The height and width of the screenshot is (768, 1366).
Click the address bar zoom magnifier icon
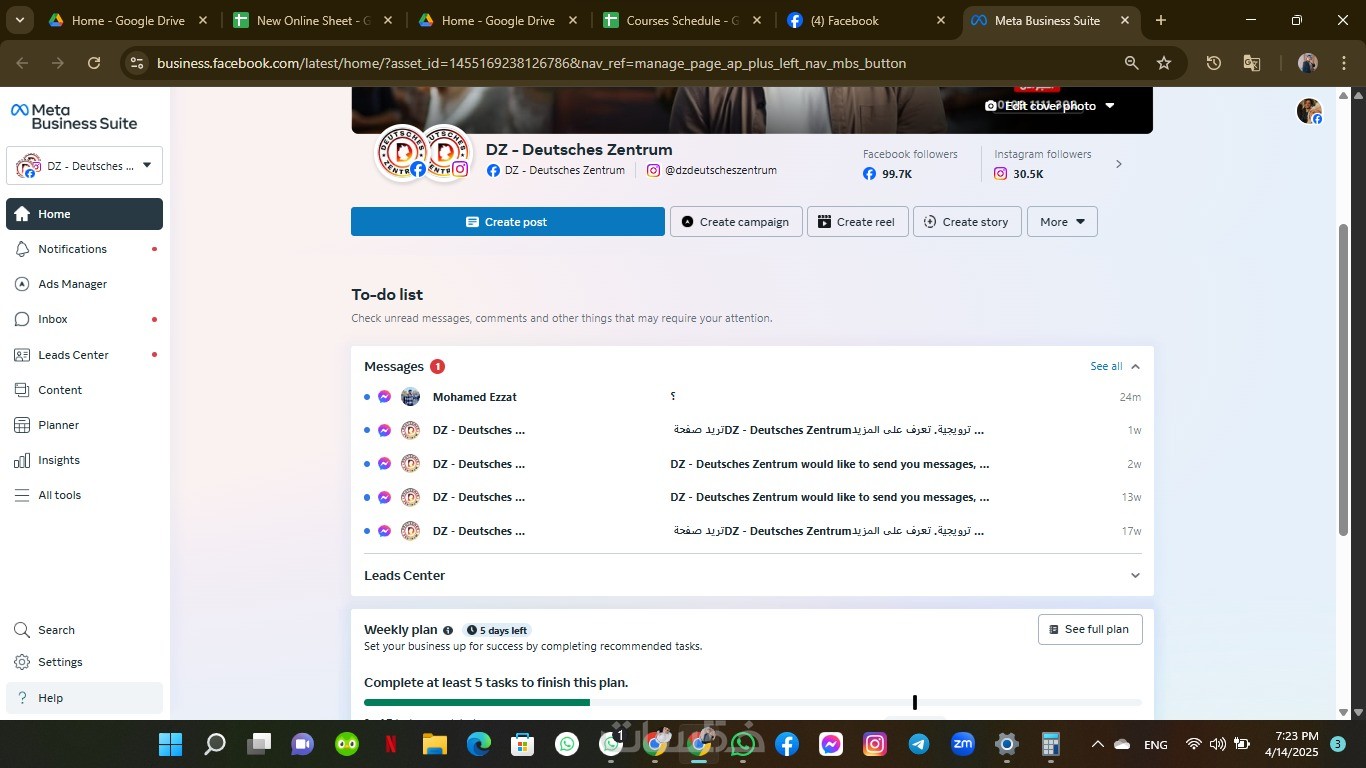click(x=1132, y=63)
